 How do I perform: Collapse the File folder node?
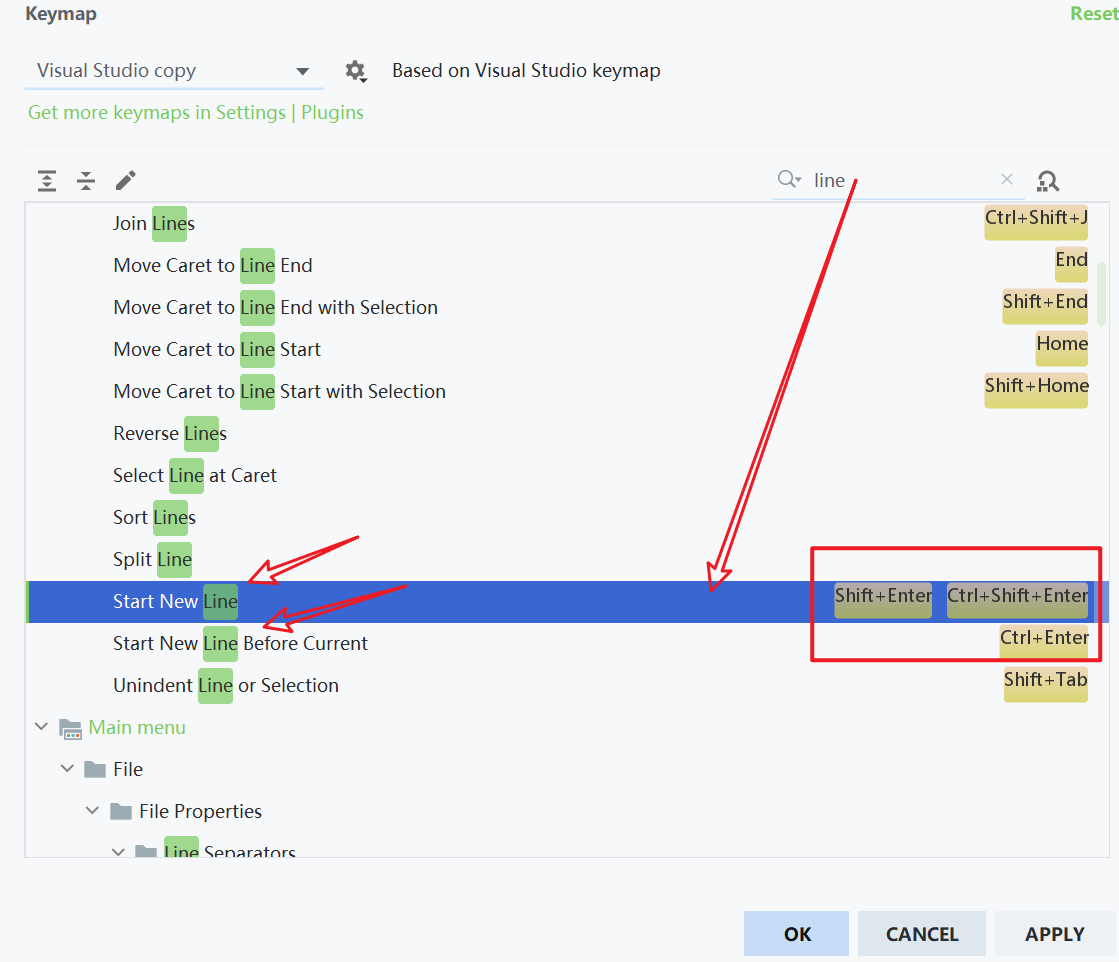(x=67, y=769)
